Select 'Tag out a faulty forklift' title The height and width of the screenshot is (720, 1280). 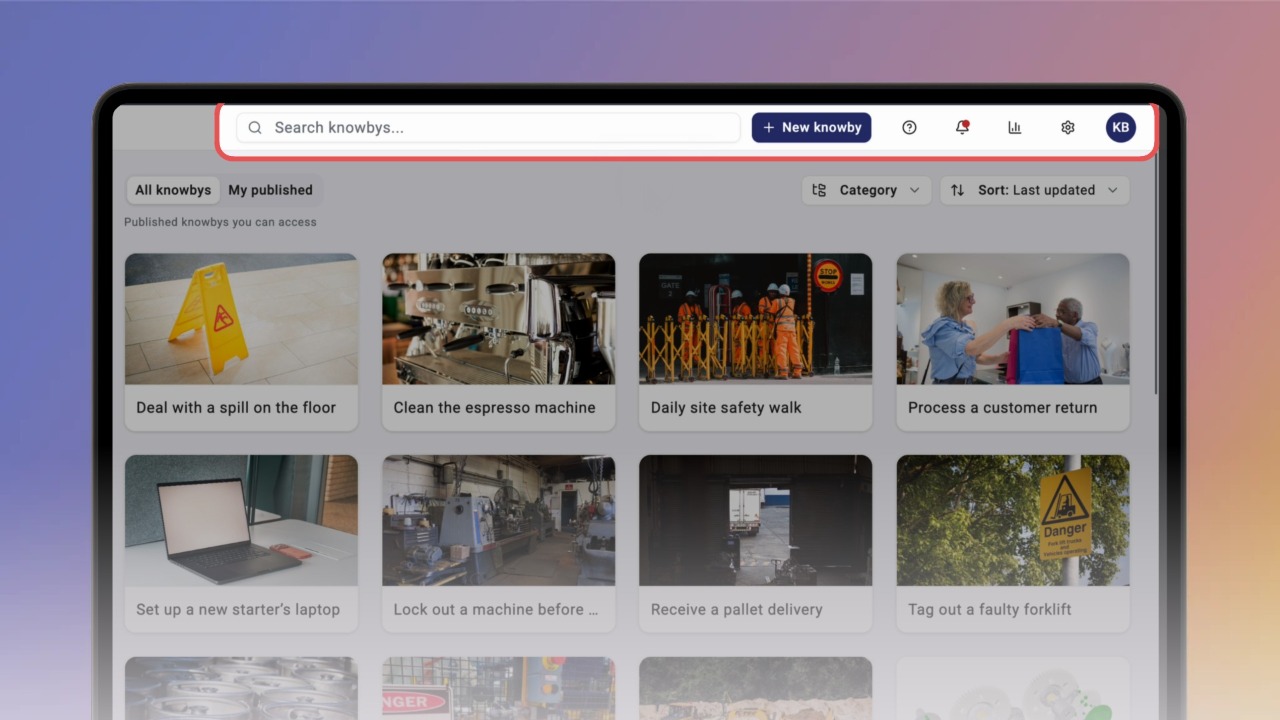coord(989,610)
